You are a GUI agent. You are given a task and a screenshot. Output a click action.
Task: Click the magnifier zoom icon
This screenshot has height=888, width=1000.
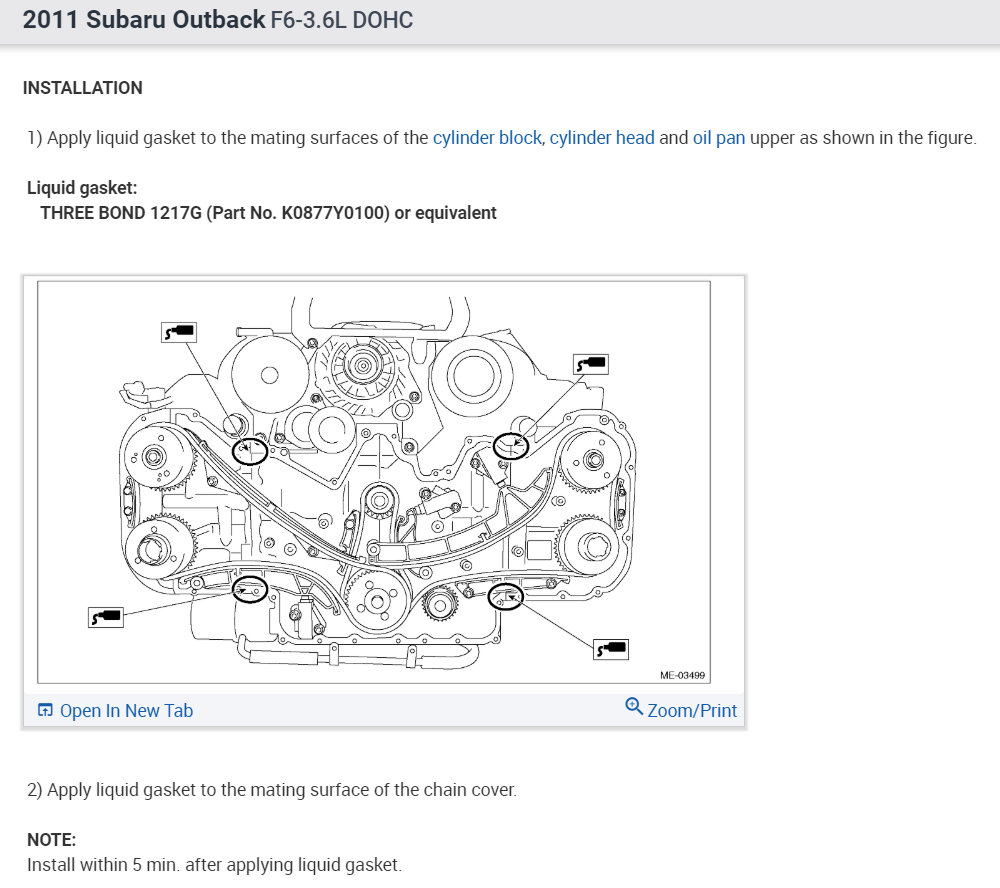(x=634, y=706)
